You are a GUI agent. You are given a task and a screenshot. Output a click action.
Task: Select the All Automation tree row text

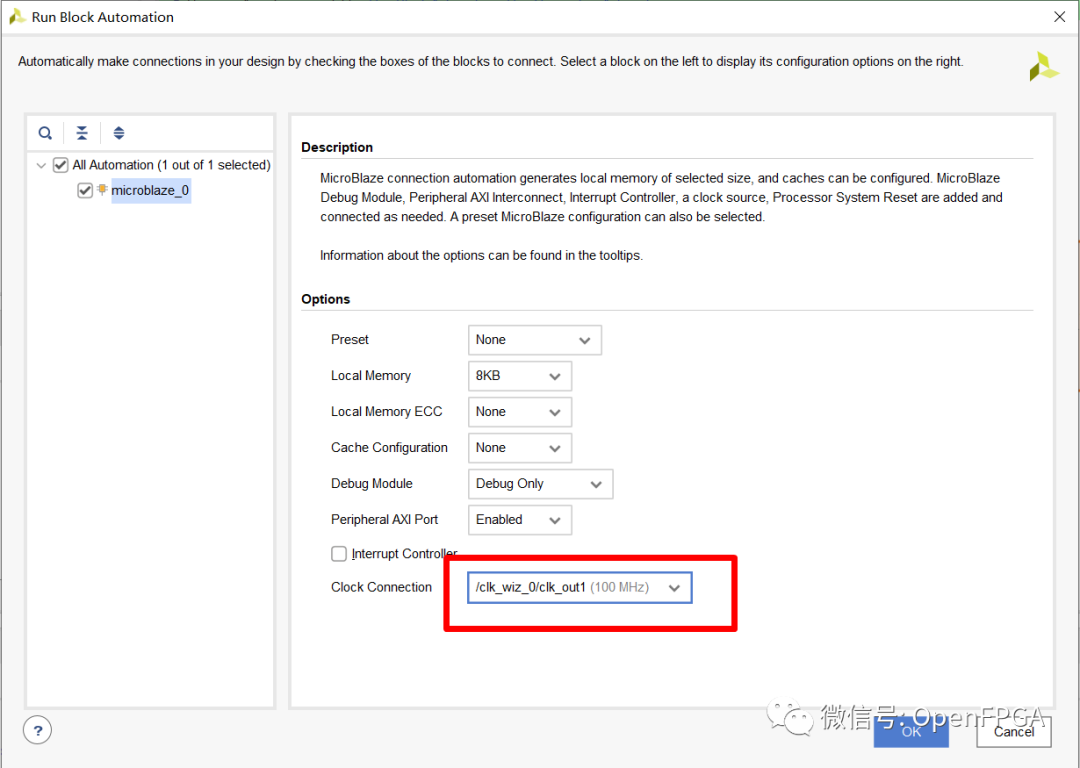pyautogui.click(x=172, y=165)
